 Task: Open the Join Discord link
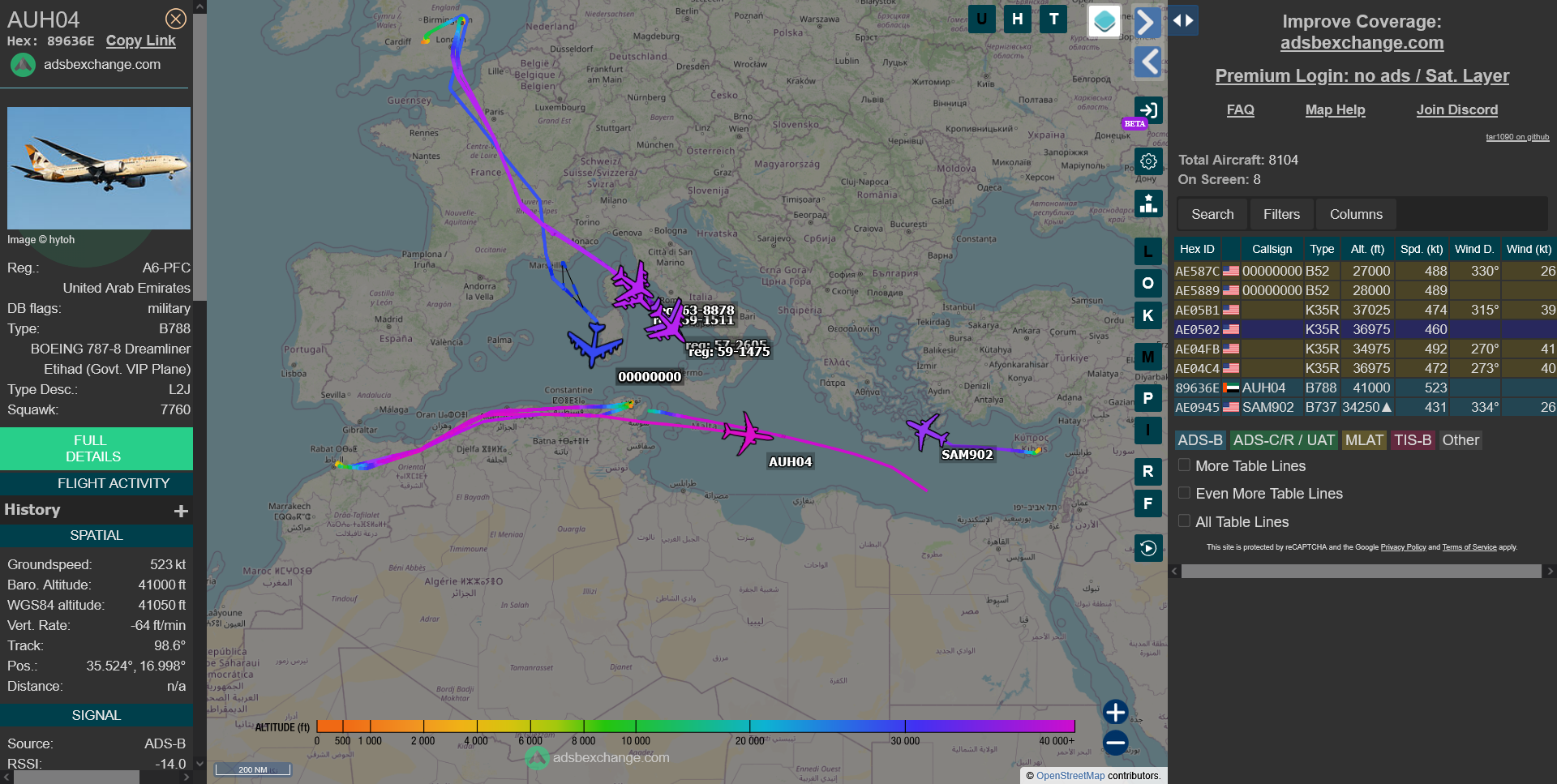point(1456,109)
